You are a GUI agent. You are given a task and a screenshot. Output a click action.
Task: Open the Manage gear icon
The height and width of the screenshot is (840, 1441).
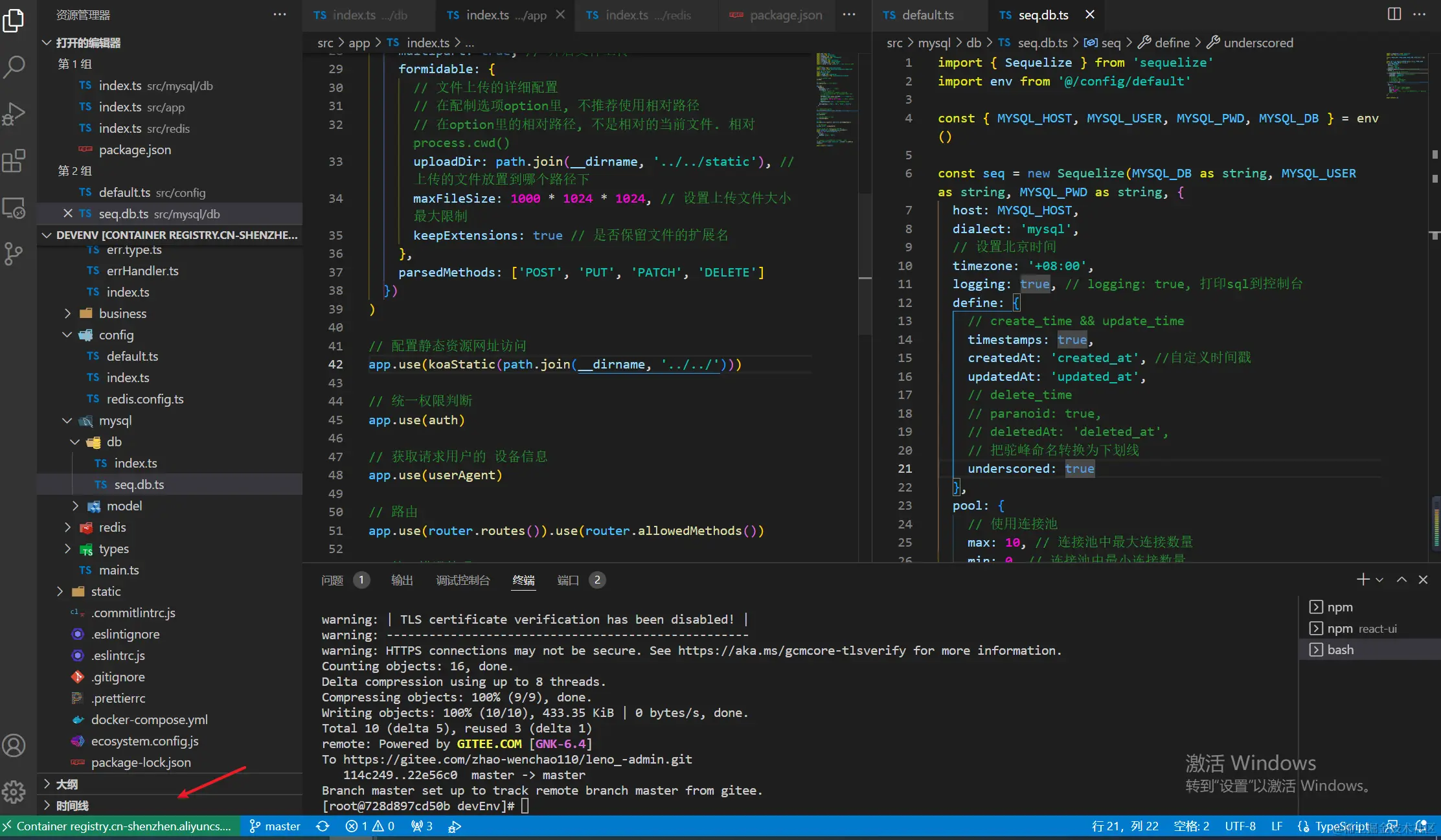pos(14,791)
